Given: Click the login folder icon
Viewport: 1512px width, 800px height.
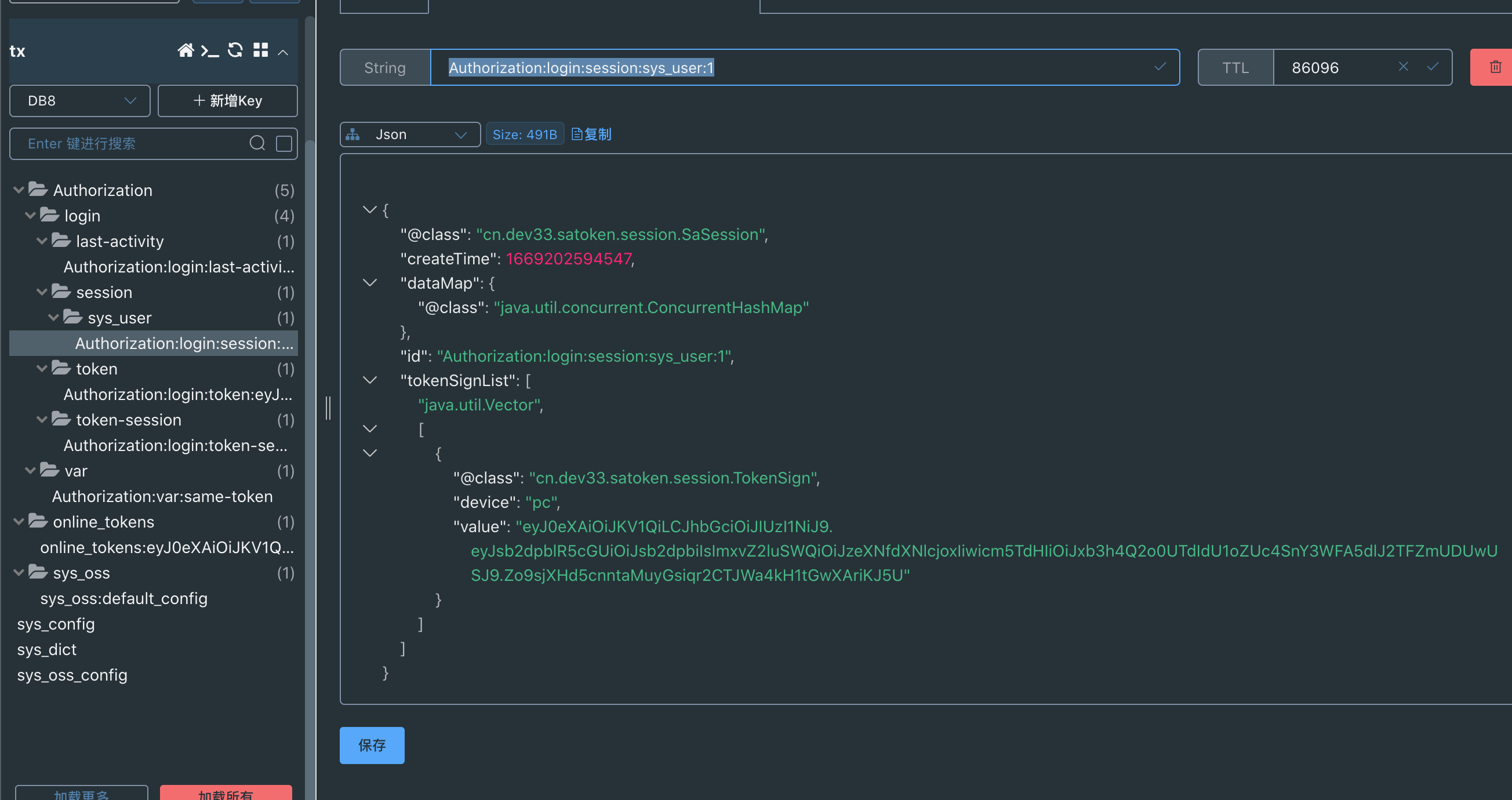Looking at the screenshot, I should coord(50,216).
